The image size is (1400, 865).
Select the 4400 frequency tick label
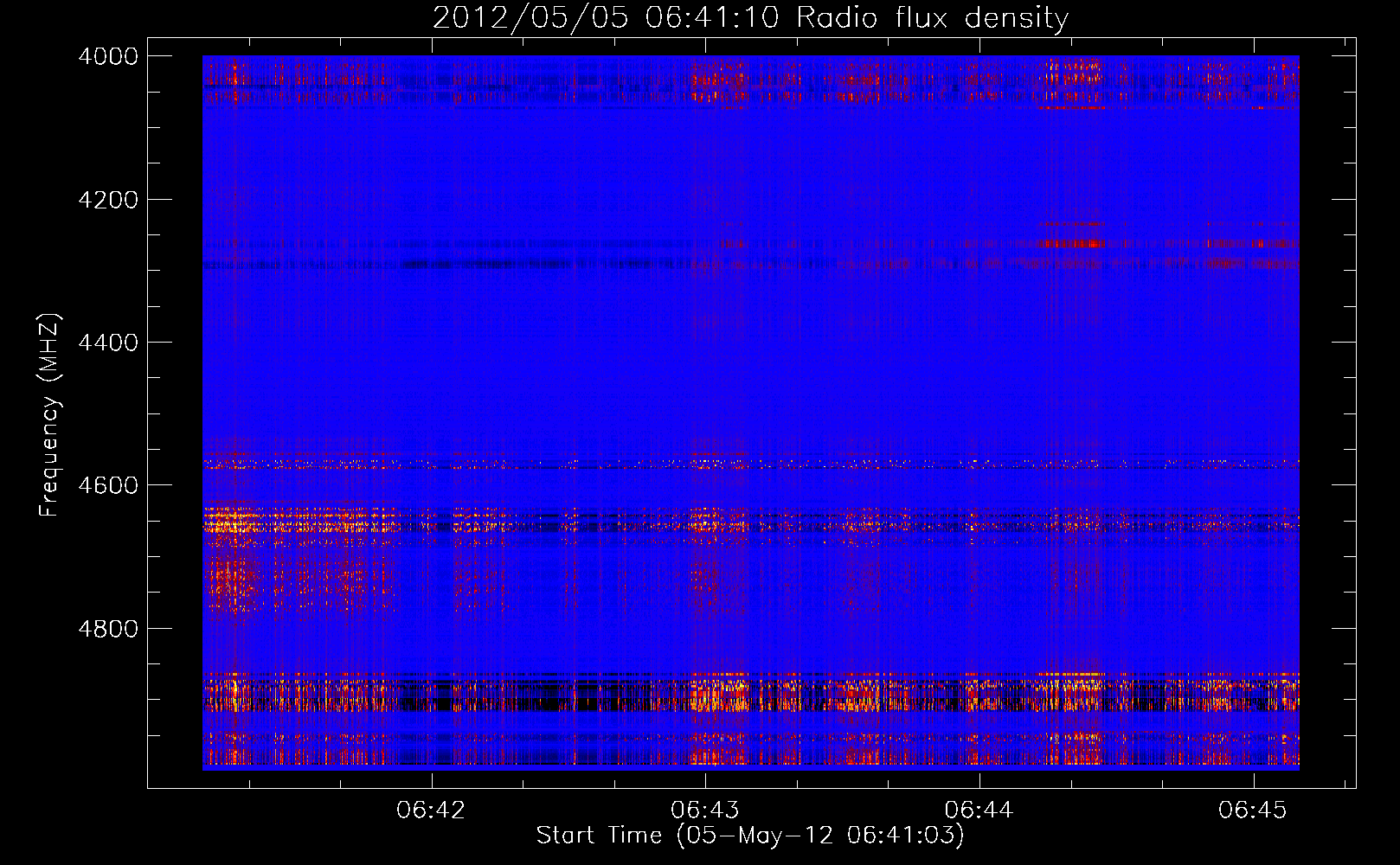point(108,343)
